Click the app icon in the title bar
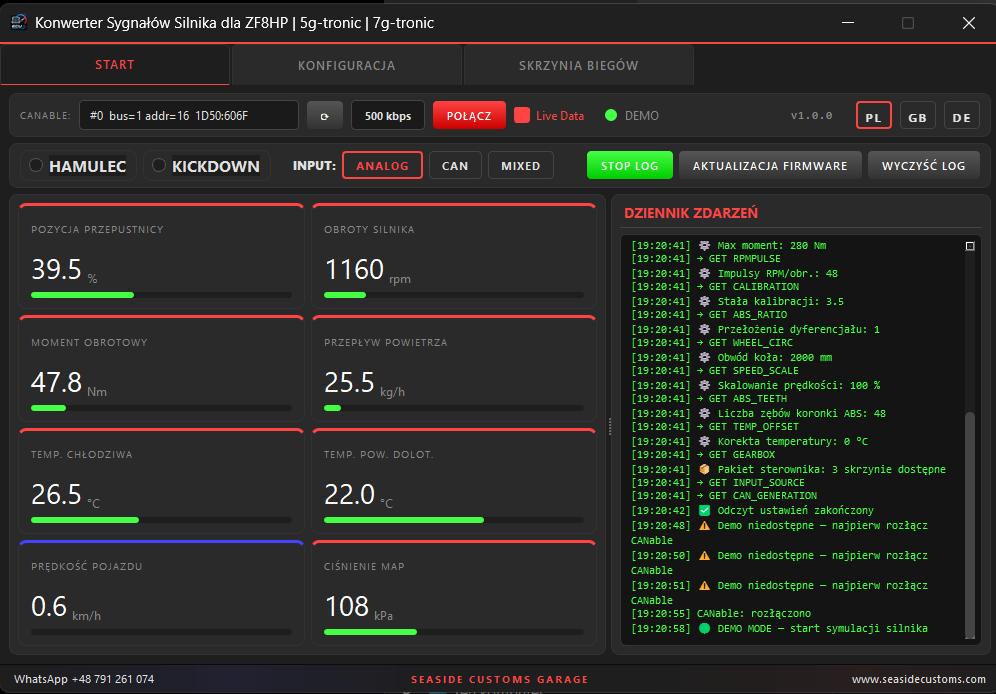This screenshot has width=996, height=694. coord(18,22)
